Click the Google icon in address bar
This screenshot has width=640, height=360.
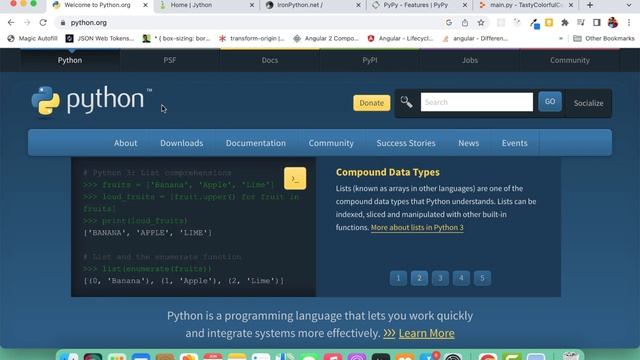pyautogui.click(x=449, y=23)
